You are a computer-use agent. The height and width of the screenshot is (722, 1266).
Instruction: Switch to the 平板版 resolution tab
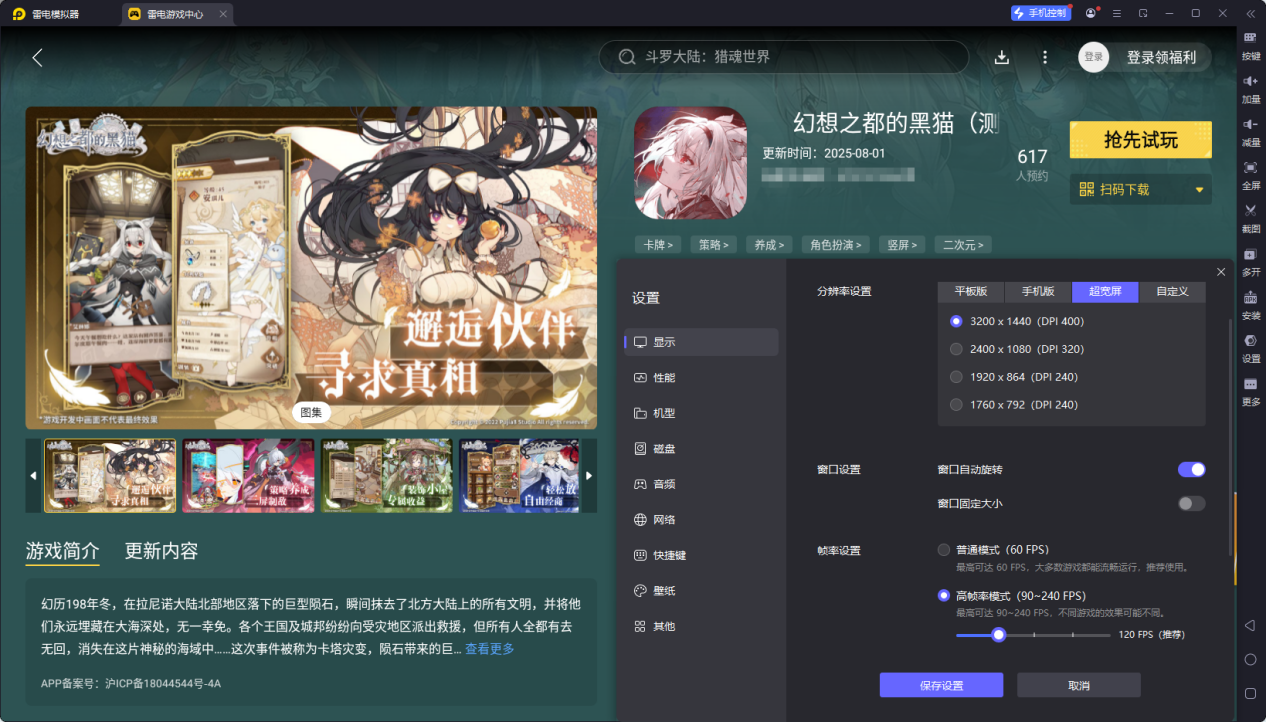(970, 292)
